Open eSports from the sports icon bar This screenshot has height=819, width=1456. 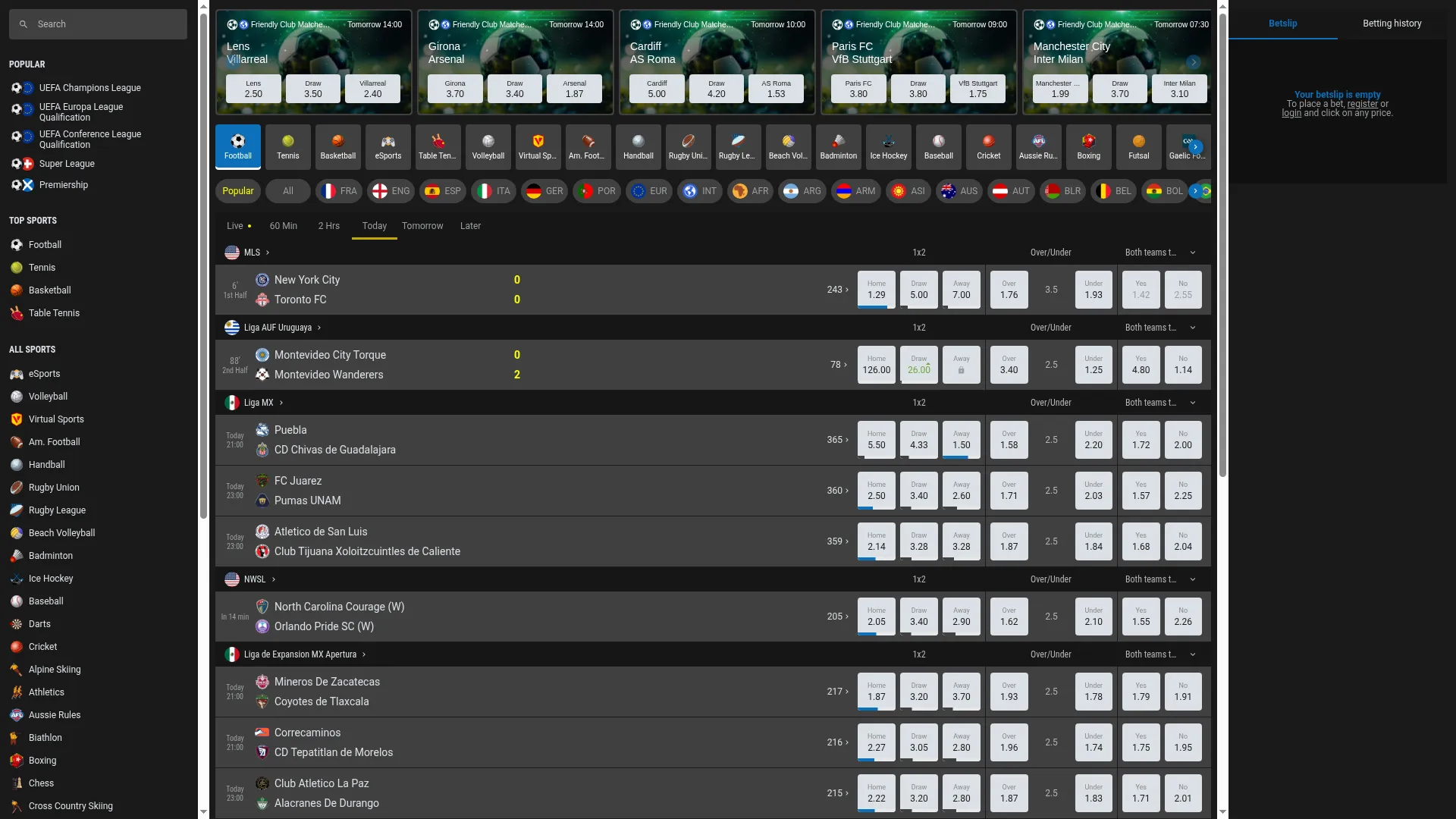click(388, 146)
